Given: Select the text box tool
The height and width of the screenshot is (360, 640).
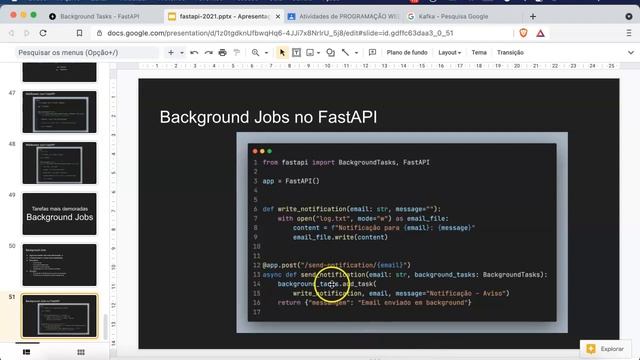Looking at the screenshot, I should point(296,53).
